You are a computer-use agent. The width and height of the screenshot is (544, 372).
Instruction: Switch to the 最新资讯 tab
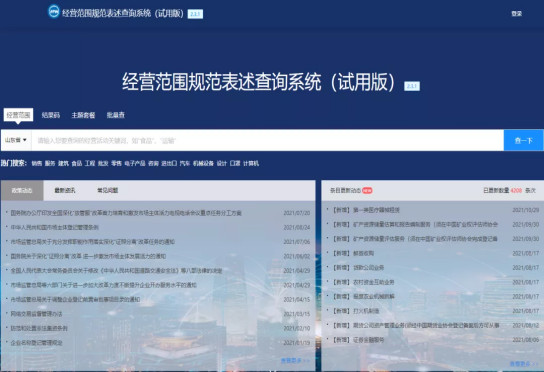[65, 191]
